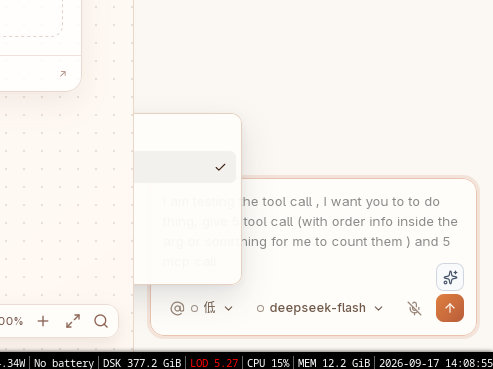Click the orange send arrow button

450,308
